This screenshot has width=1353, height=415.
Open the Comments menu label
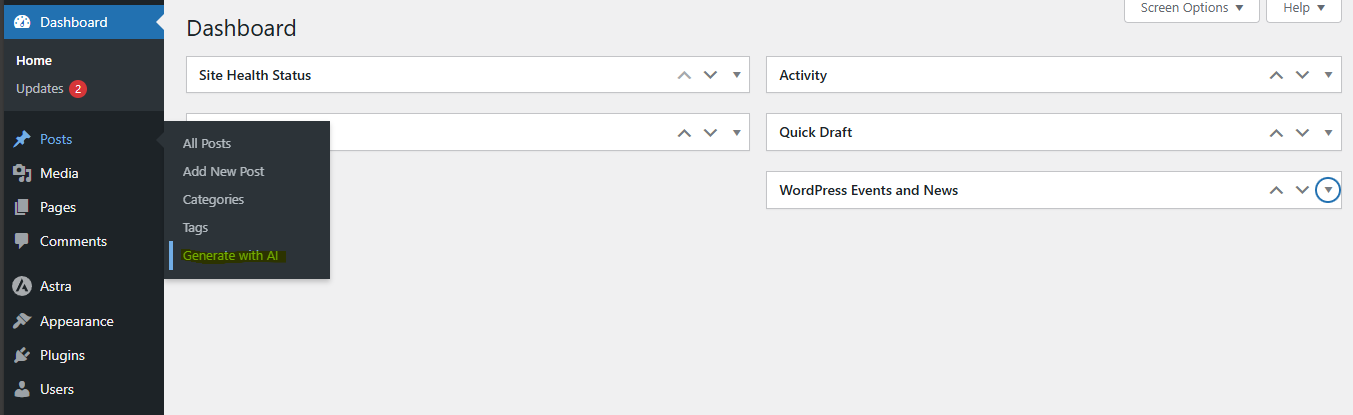pos(73,242)
